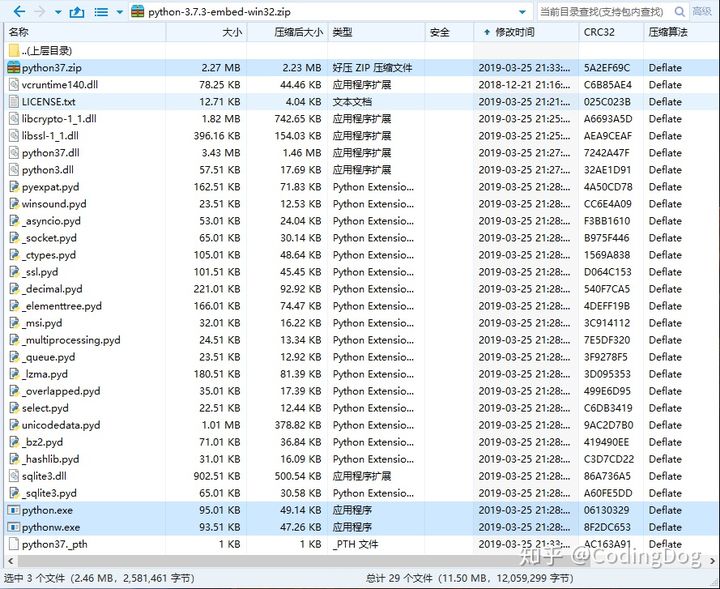Select the pythonw.exe application icon
This screenshot has width=720, height=589.
(x=14, y=527)
